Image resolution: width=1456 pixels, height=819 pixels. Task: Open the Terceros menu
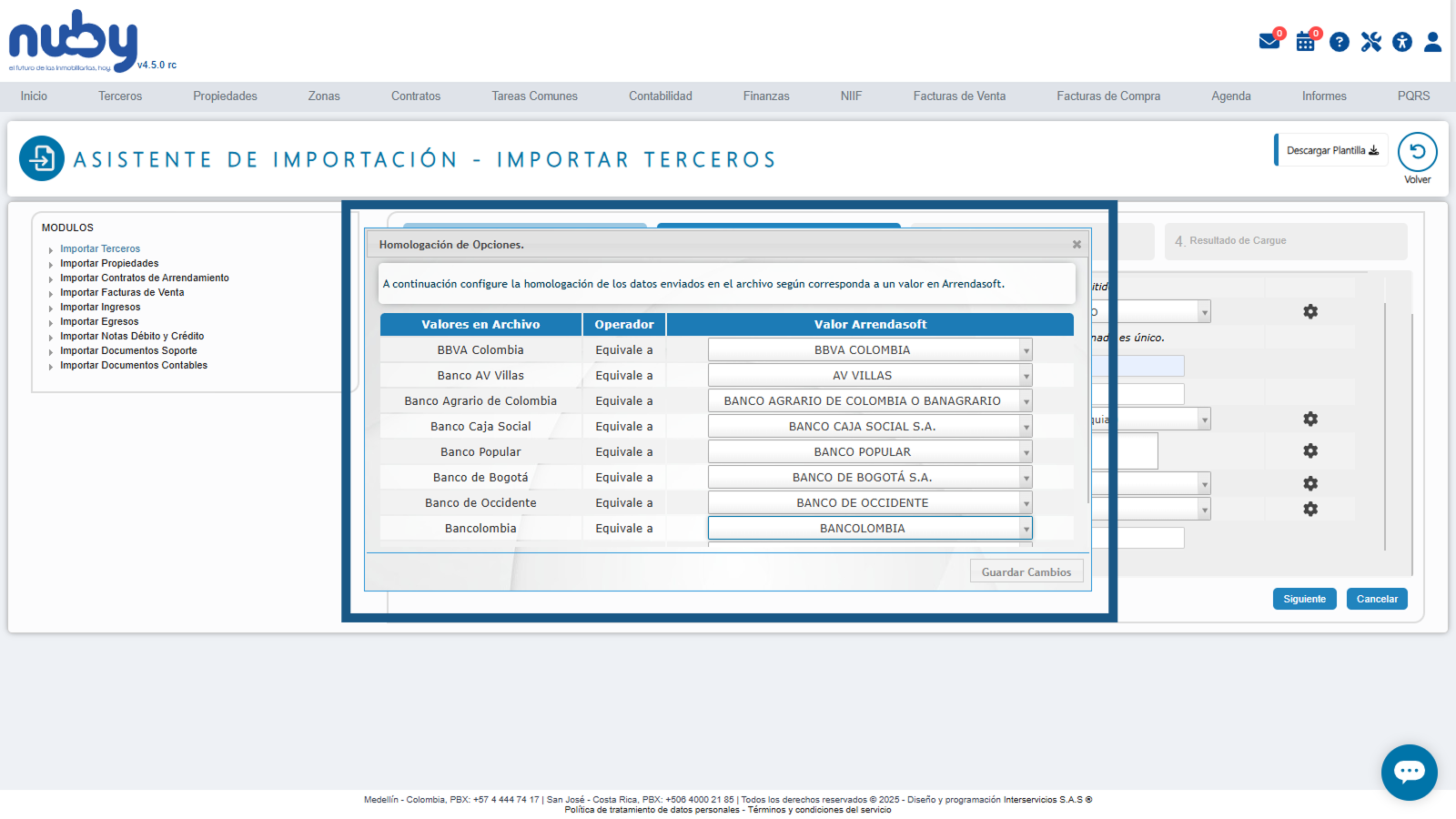pyautogui.click(x=120, y=96)
